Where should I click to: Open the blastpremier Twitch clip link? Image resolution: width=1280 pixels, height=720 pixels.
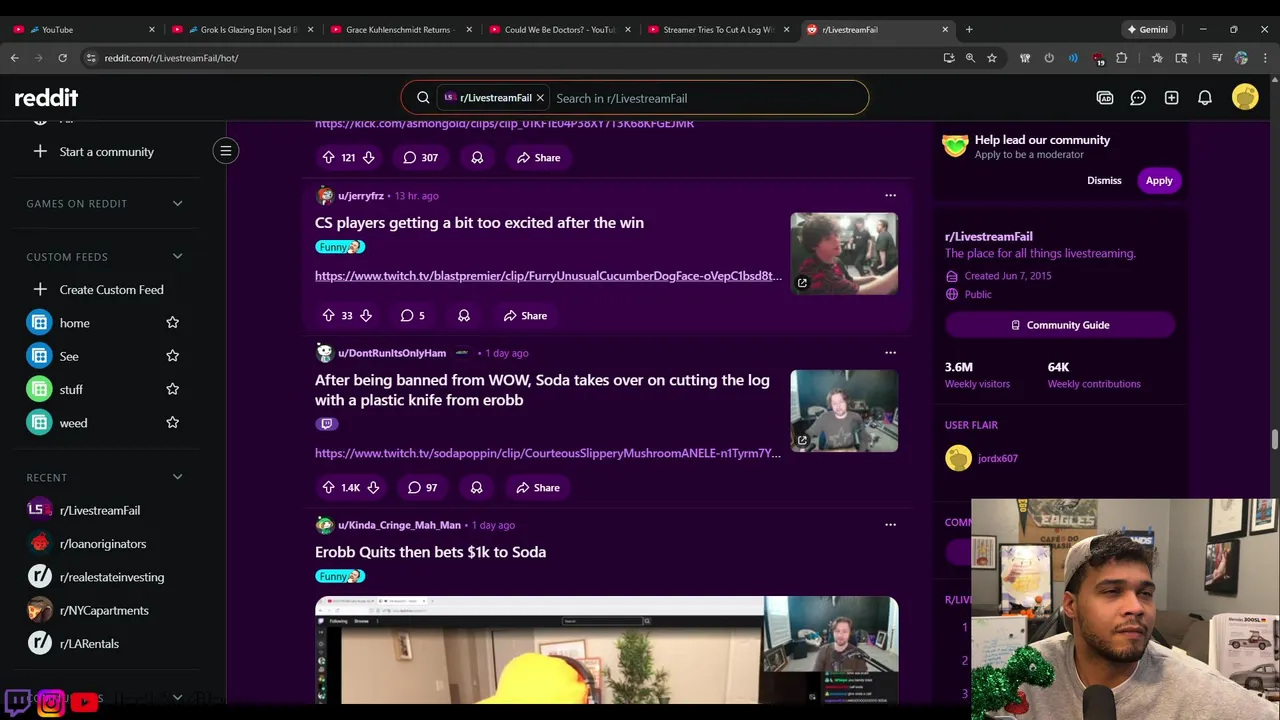[x=548, y=276]
